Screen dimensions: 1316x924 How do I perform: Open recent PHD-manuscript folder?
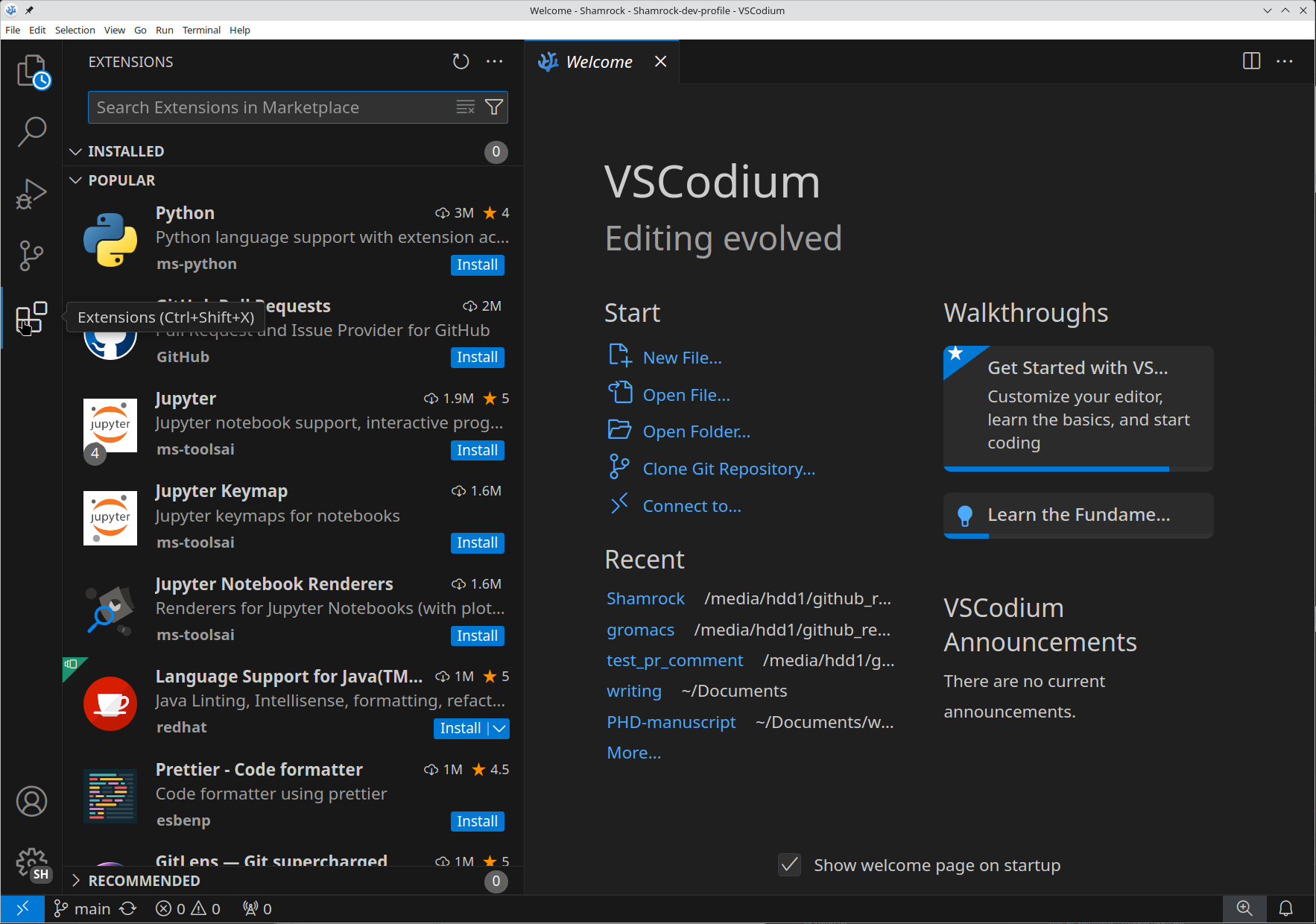671,722
